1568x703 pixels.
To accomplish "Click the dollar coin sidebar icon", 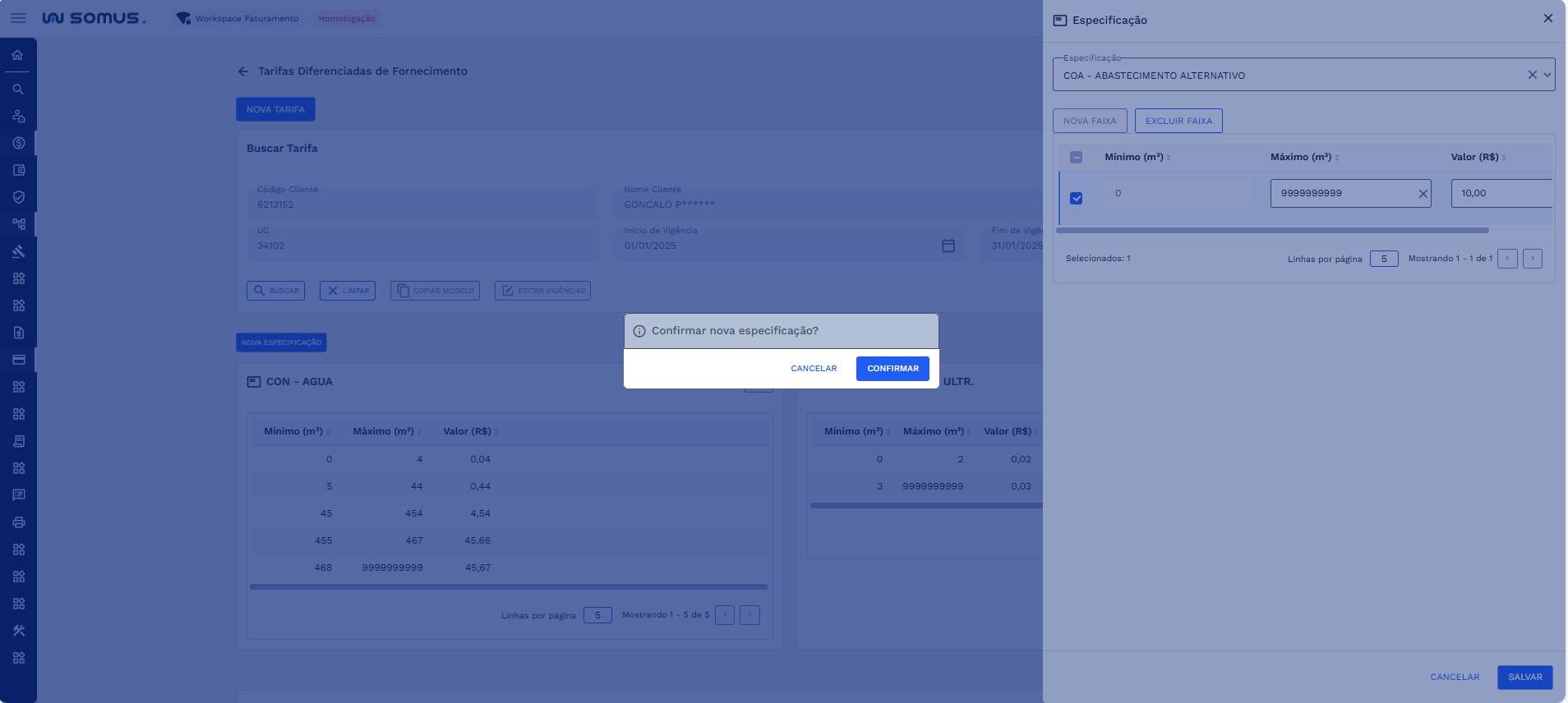I will point(18,143).
